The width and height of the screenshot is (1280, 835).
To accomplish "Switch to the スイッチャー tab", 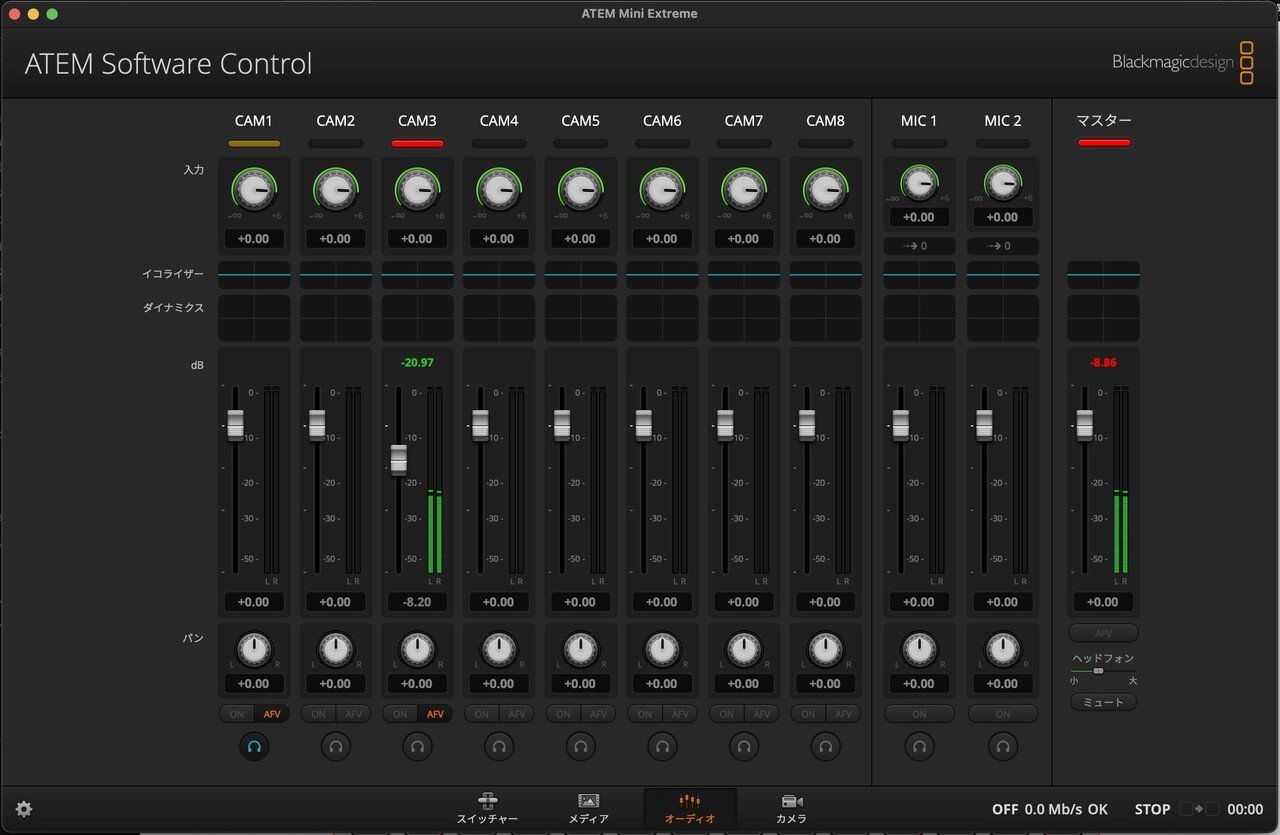I will tap(488, 809).
